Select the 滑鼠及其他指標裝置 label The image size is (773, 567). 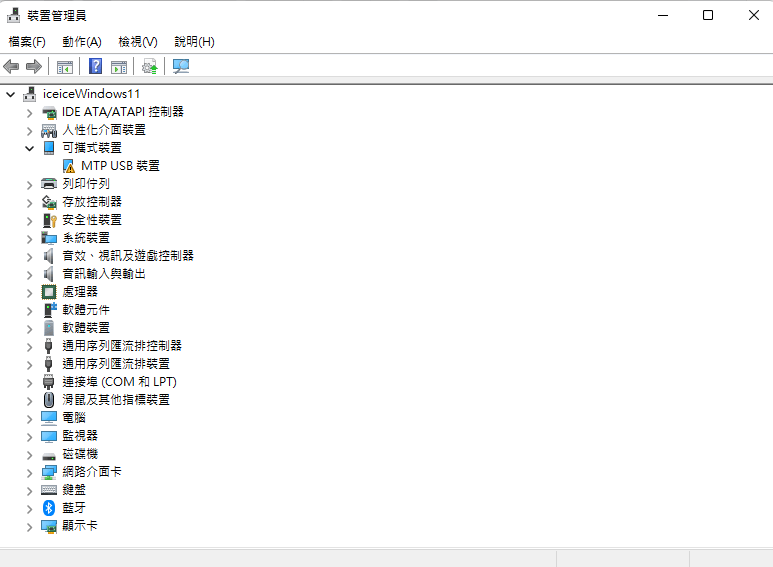tap(116, 400)
